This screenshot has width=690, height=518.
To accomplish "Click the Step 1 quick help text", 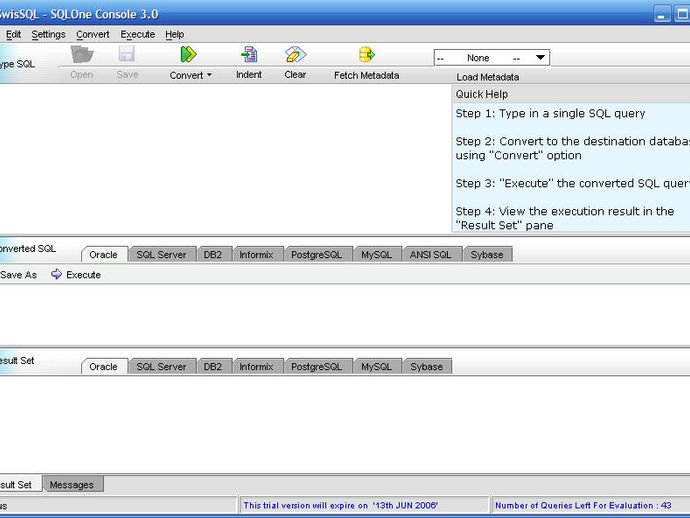I will pos(551,114).
